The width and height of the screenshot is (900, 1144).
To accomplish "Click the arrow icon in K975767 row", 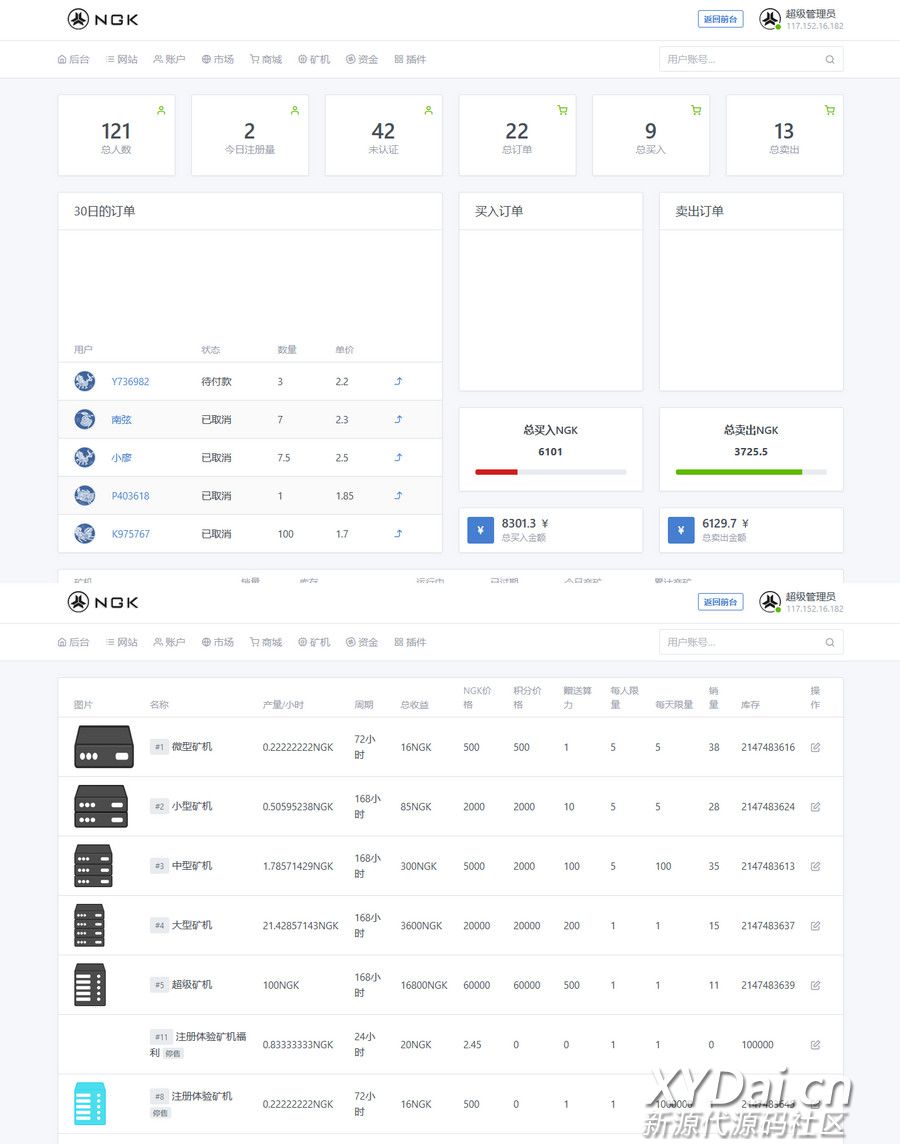I will [x=398, y=534].
